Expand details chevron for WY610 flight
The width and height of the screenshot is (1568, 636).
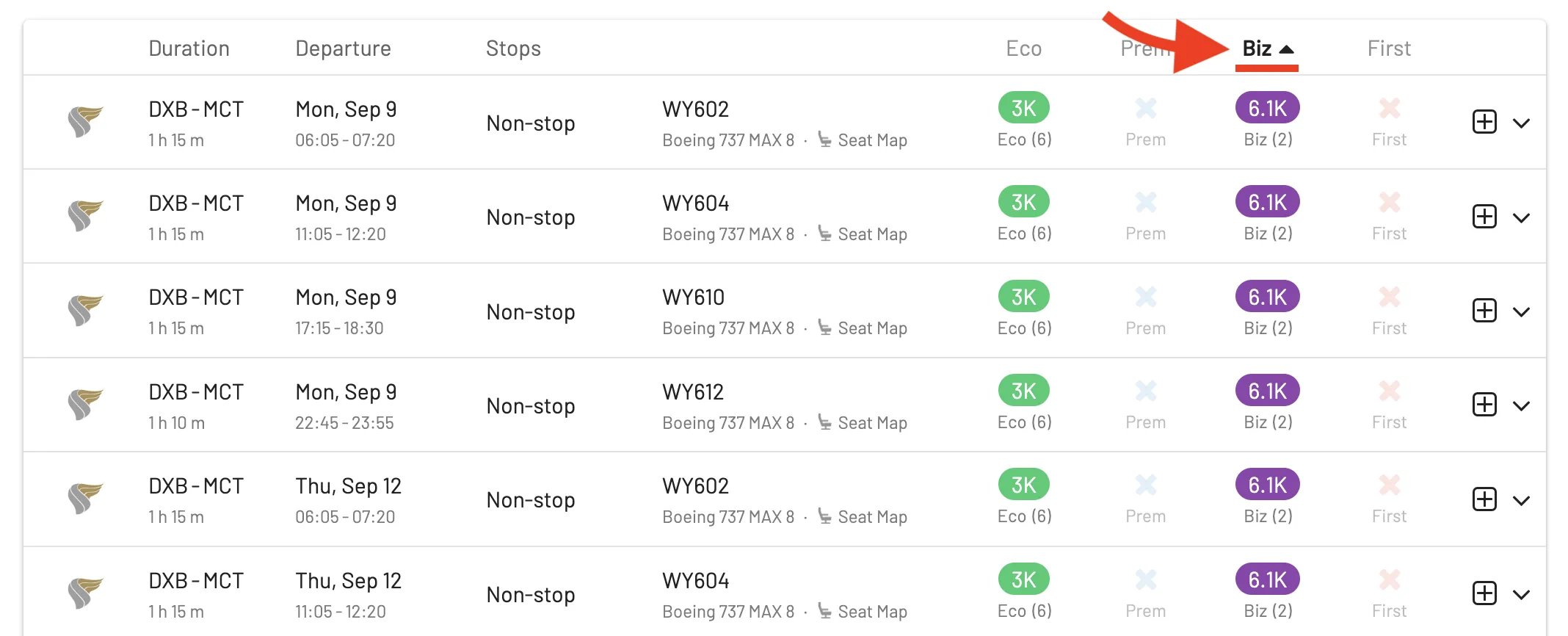[1521, 312]
